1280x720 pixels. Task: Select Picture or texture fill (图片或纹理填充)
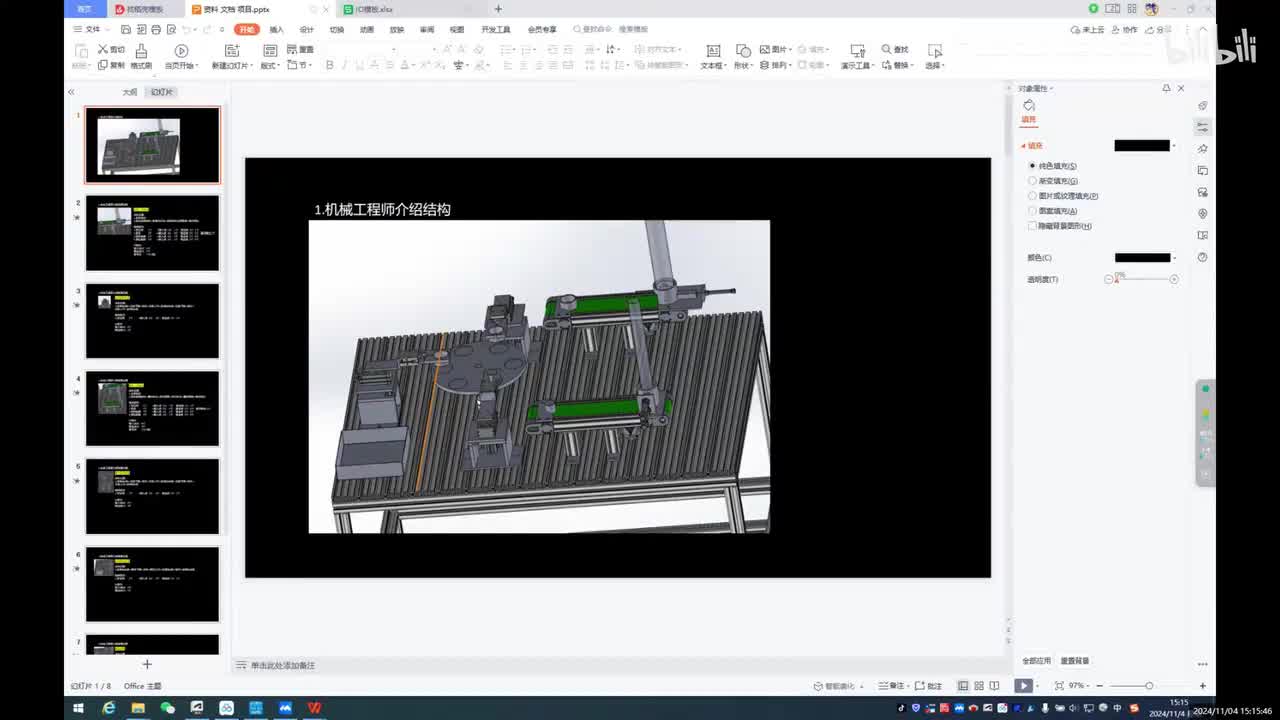(1033, 196)
